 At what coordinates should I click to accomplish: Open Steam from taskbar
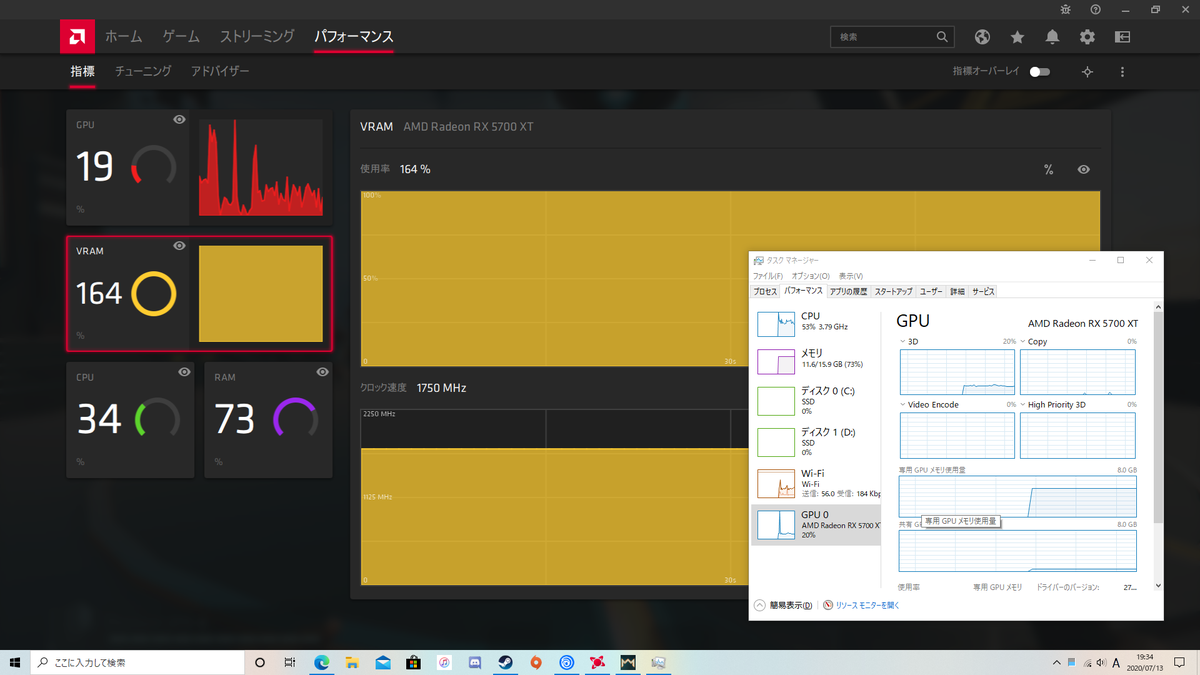(x=505, y=662)
